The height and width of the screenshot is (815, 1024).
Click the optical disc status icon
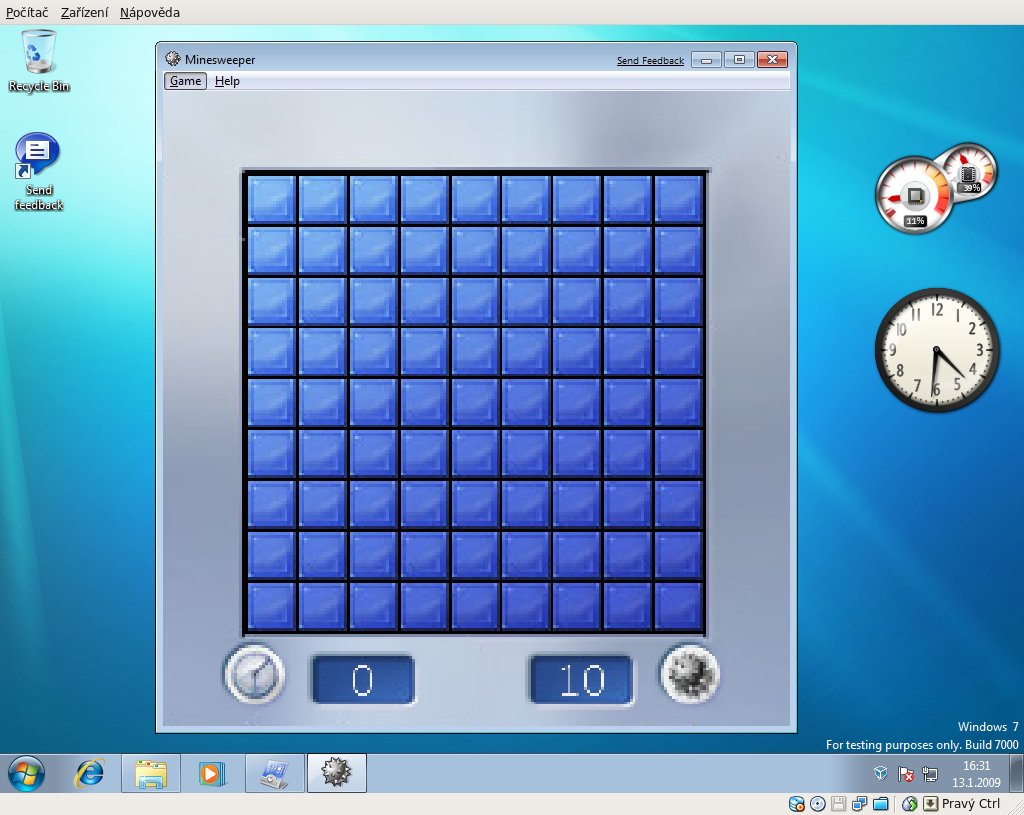coord(818,804)
